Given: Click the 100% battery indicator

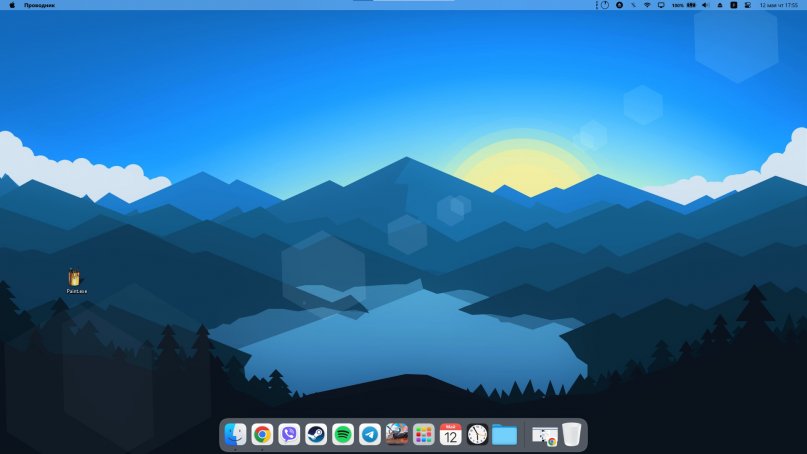Looking at the screenshot, I should point(683,5).
